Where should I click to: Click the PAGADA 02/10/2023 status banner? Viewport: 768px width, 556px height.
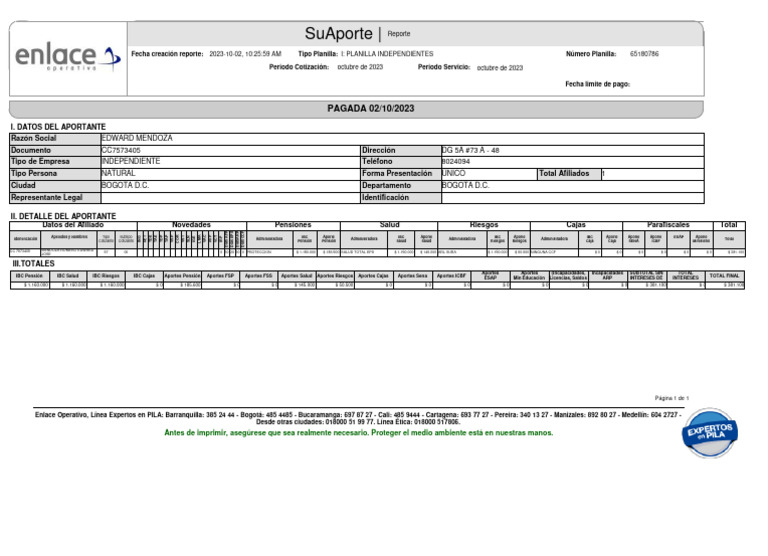(x=356, y=109)
